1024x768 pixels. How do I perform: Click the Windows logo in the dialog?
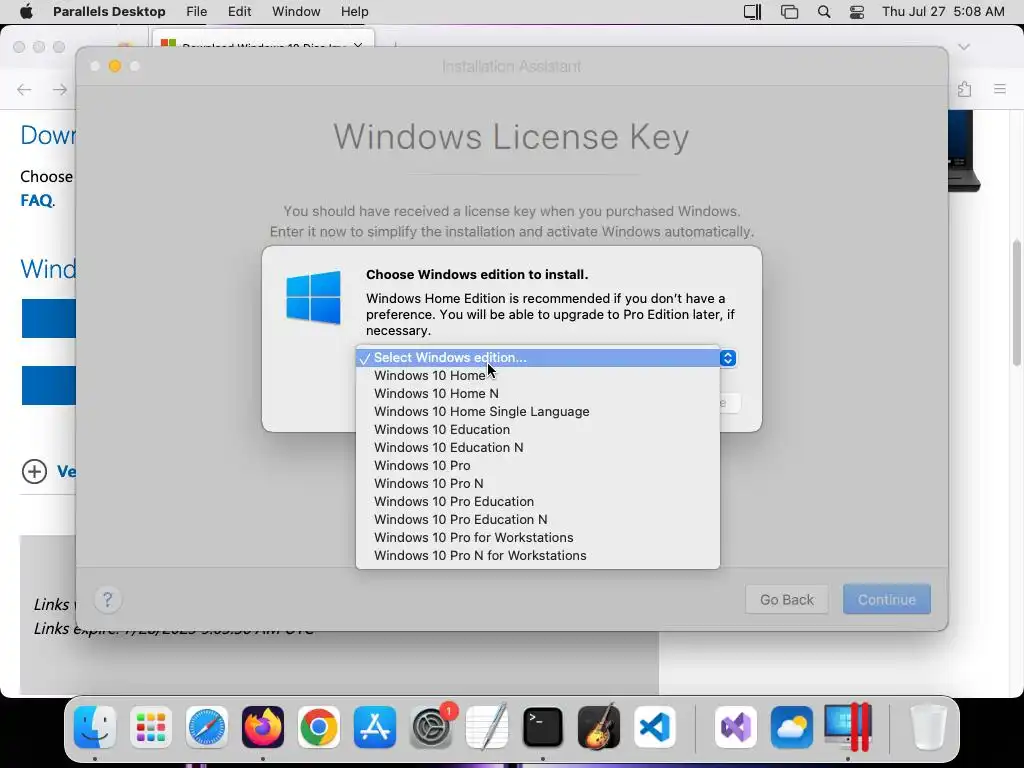pyautogui.click(x=313, y=297)
